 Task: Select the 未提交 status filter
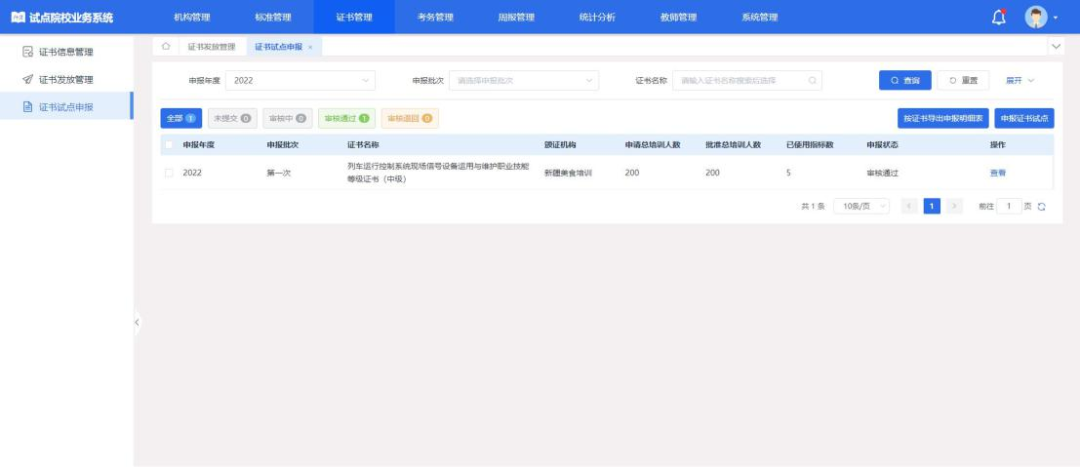(x=232, y=118)
